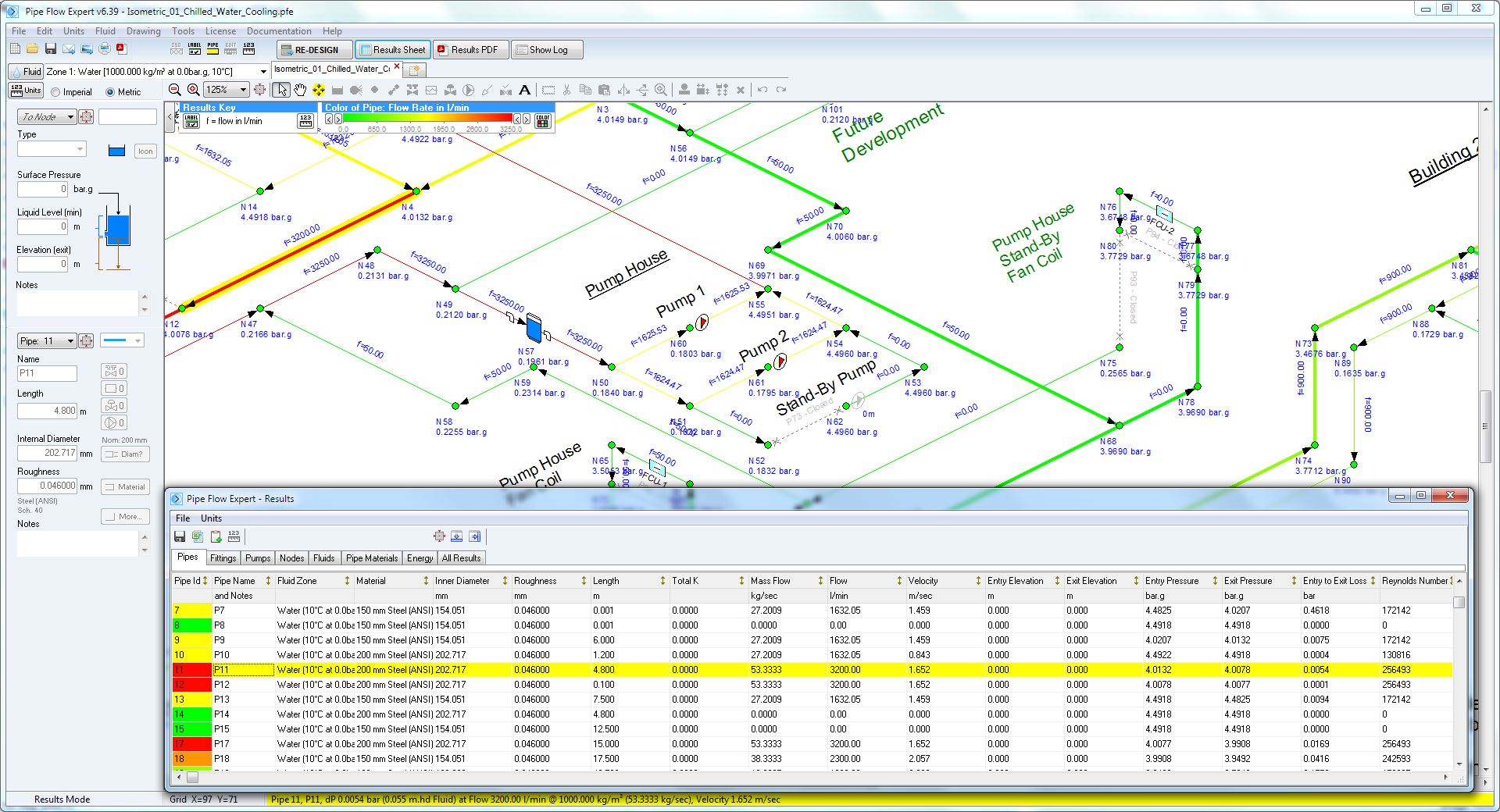Click the blue tank color swatch beside Type
The height and width of the screenshot is (812, 1500).
tap(116, 151)
